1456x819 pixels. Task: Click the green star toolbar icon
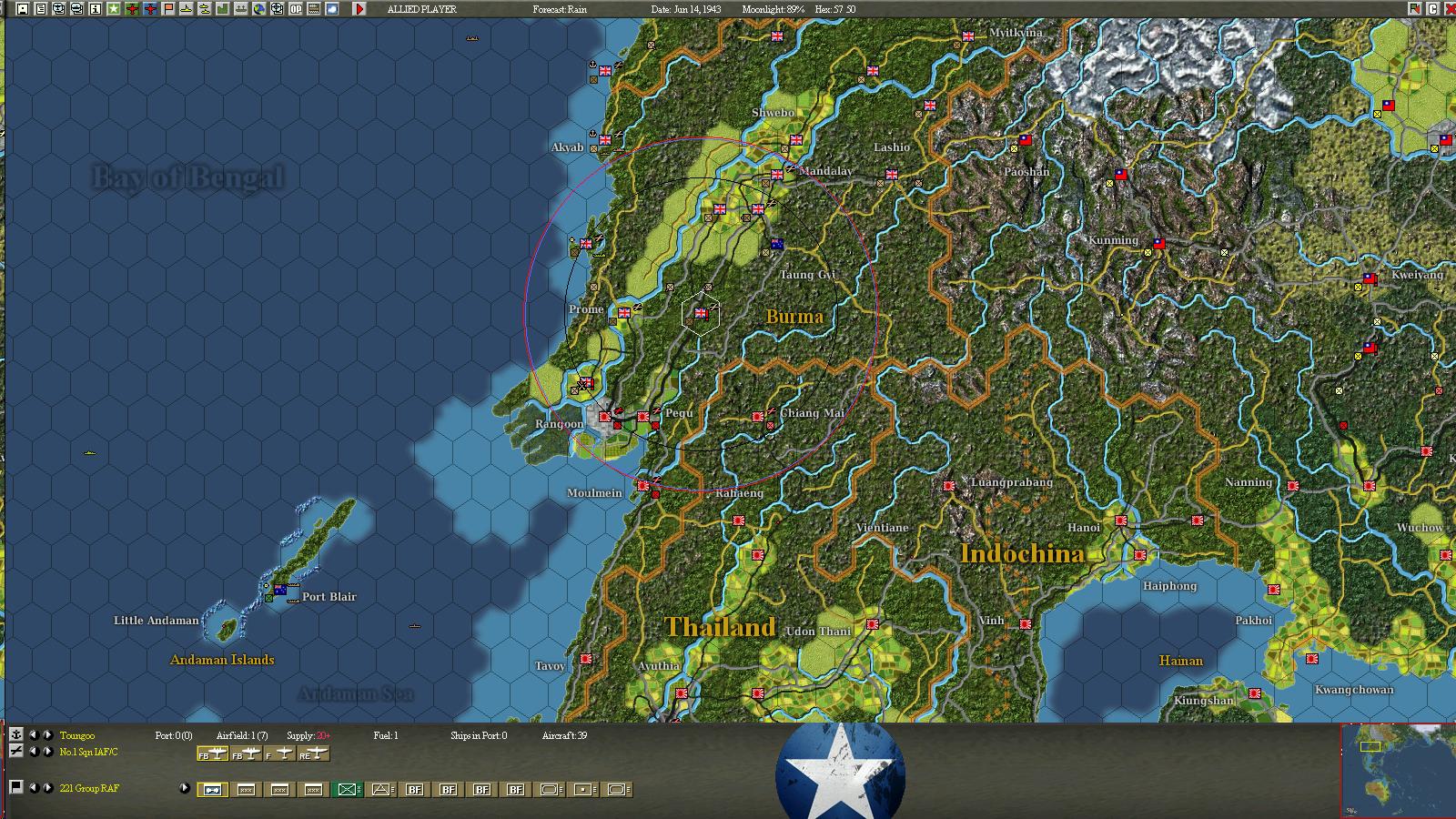click(x=114, y=9)
